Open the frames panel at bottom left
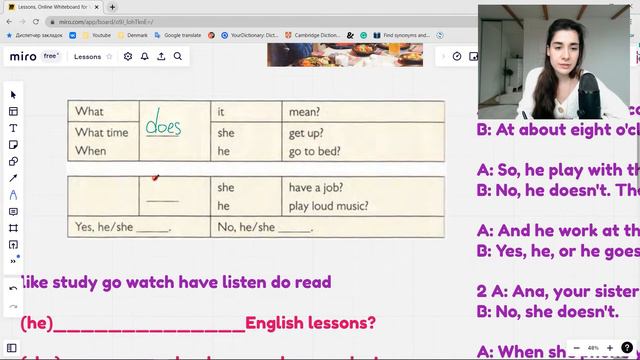Screen dimensions: 640x360 (11, 348)
